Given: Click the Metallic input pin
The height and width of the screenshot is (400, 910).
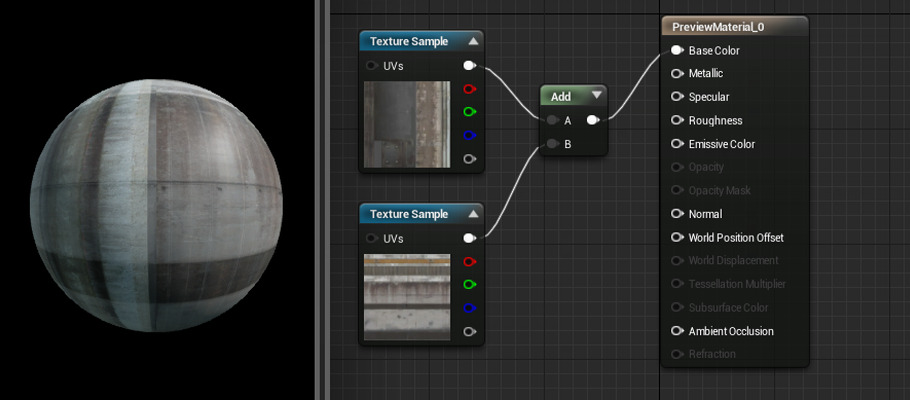Looking at the screenshot, I should tap(677, 73).
